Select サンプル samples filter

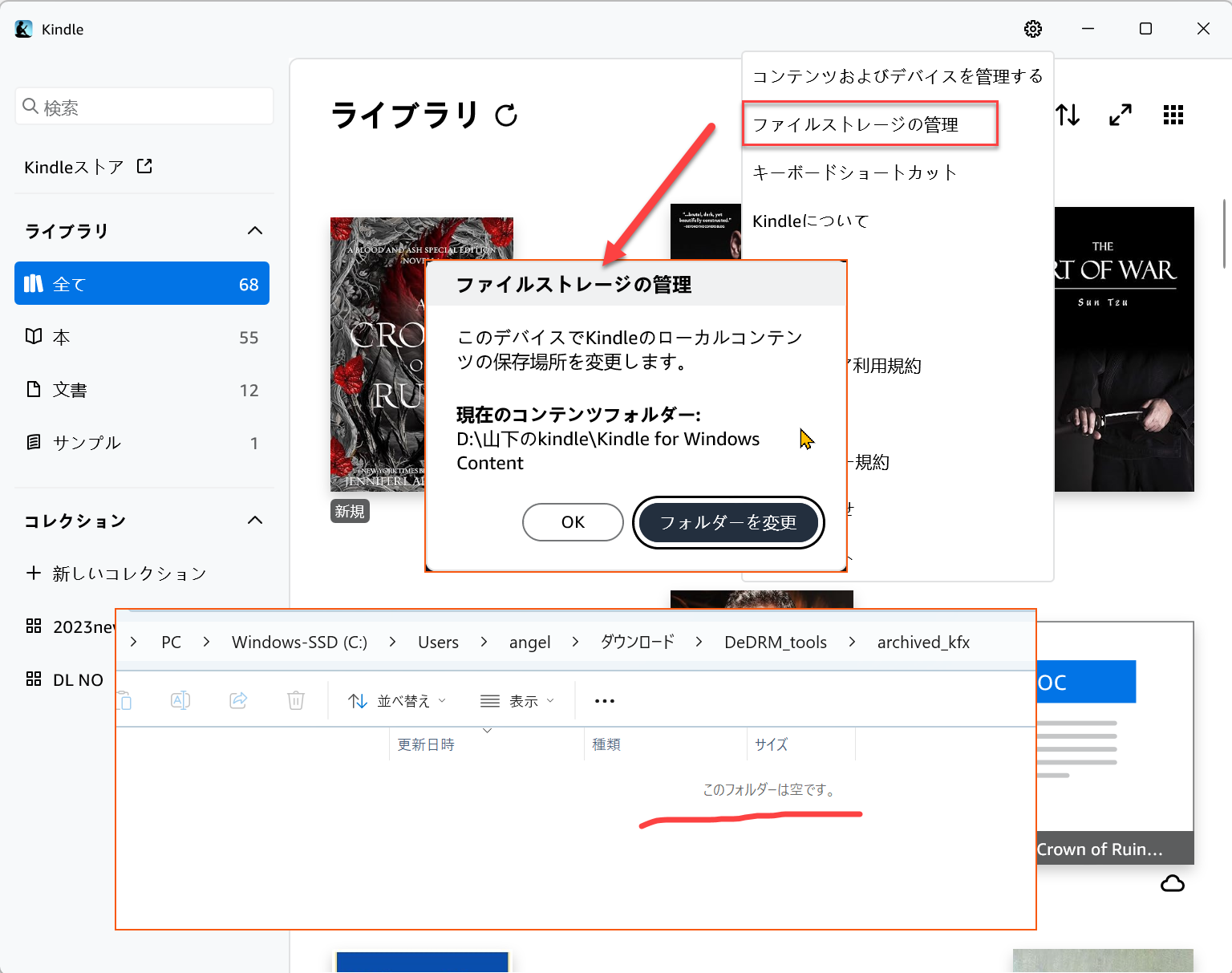tap(142, 443)
